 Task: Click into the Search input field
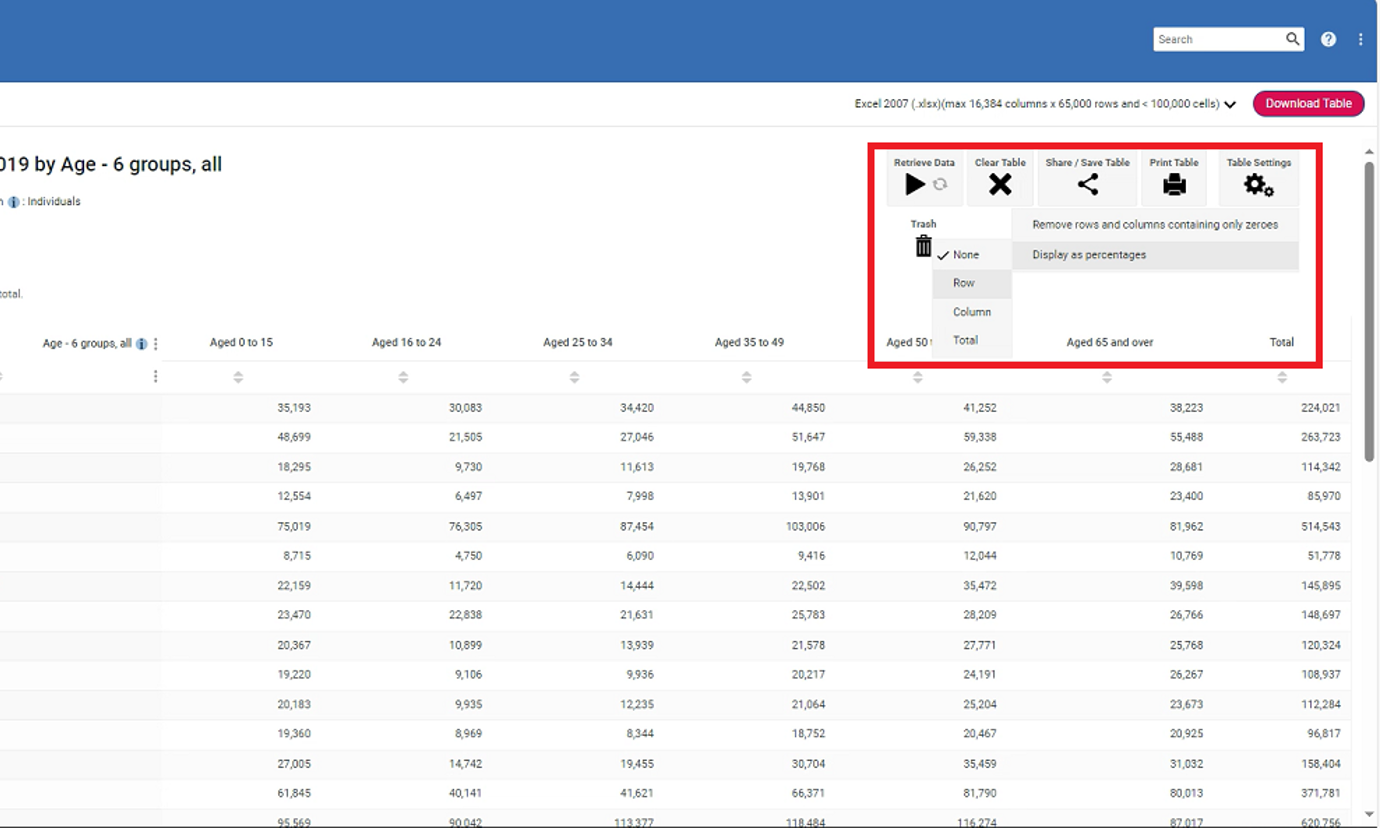click(x=1218, y=39)
